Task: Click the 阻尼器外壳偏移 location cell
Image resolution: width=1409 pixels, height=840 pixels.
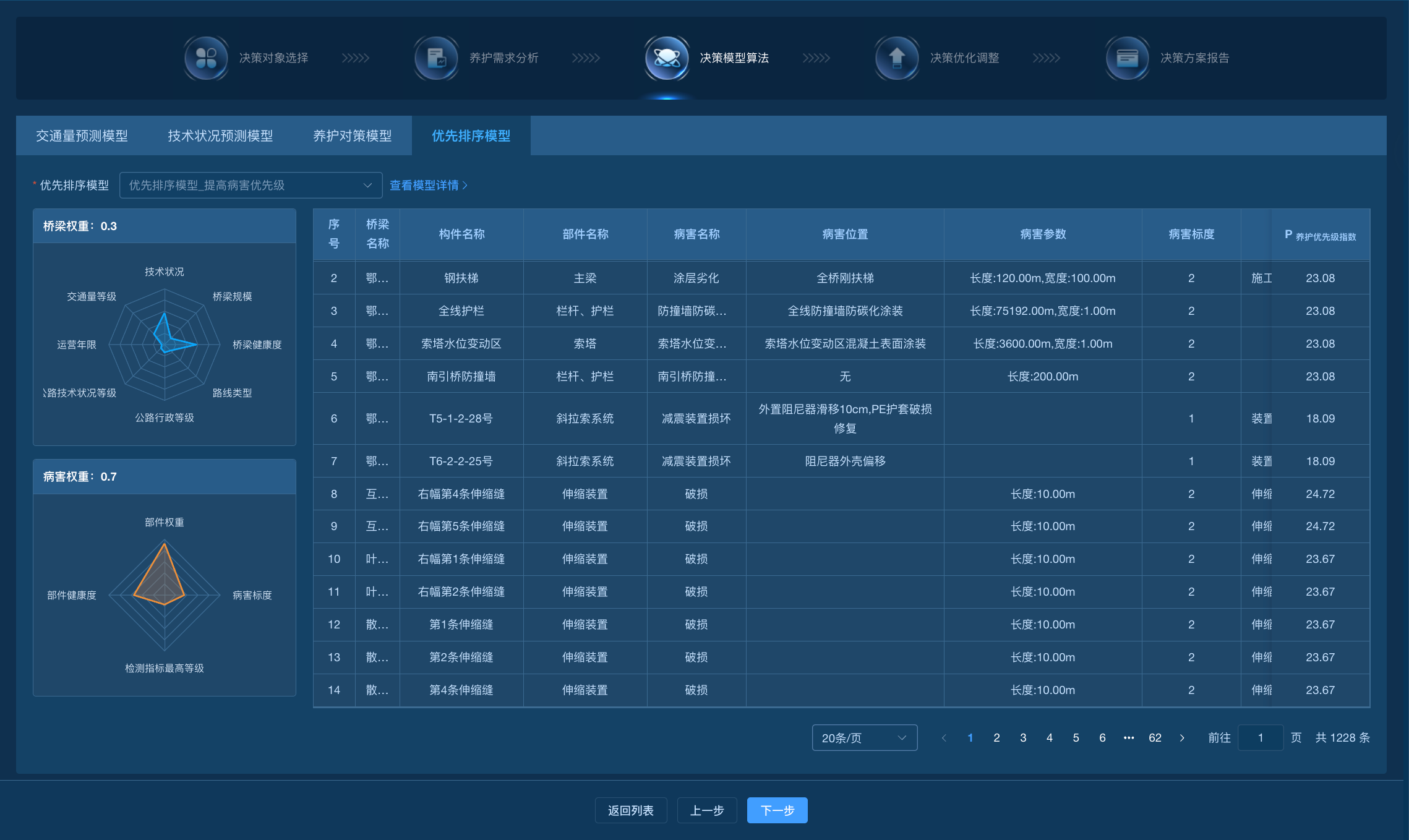Action: 845,461
